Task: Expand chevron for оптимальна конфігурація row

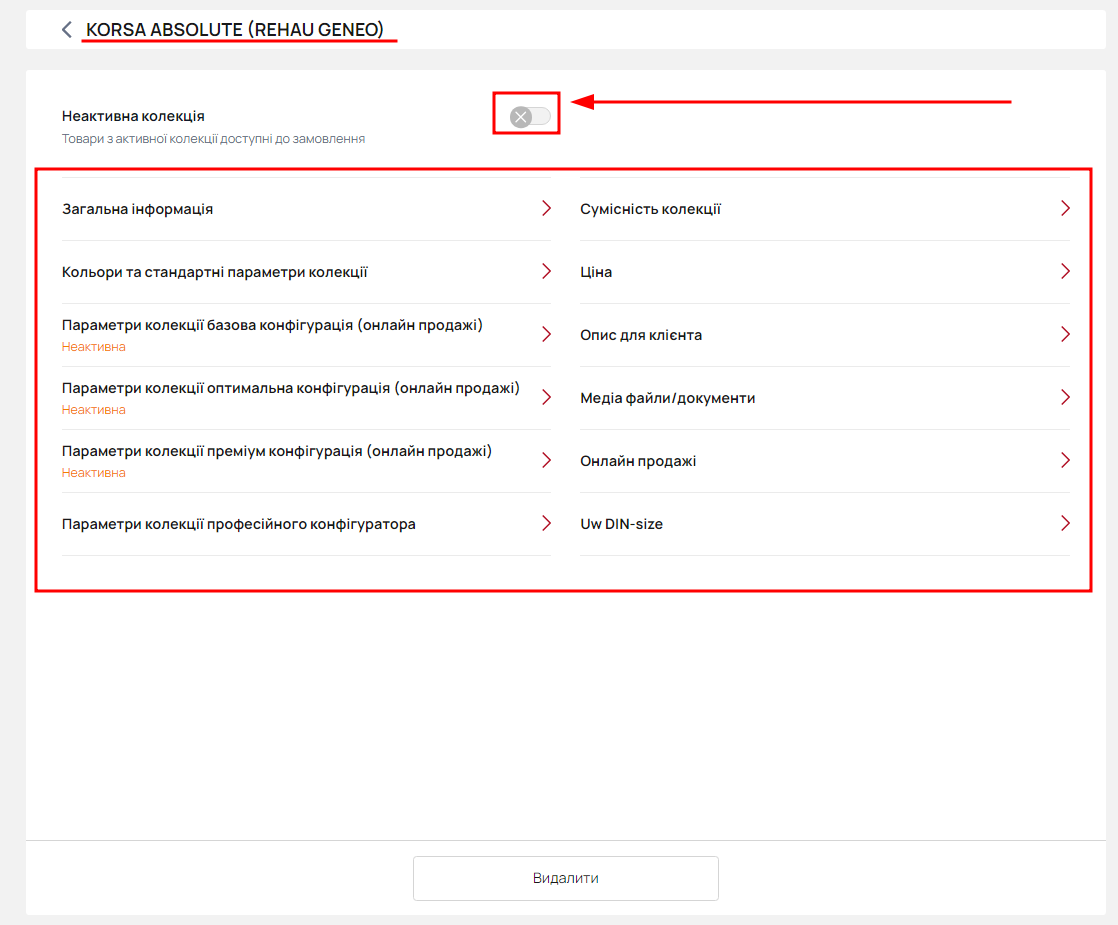Action: (x=546, y=397)
